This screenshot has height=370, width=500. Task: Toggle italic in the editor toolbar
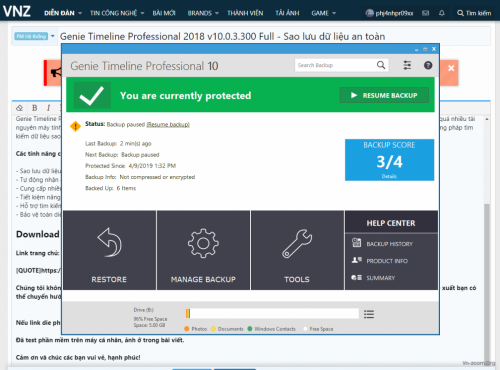pos(49,108)
